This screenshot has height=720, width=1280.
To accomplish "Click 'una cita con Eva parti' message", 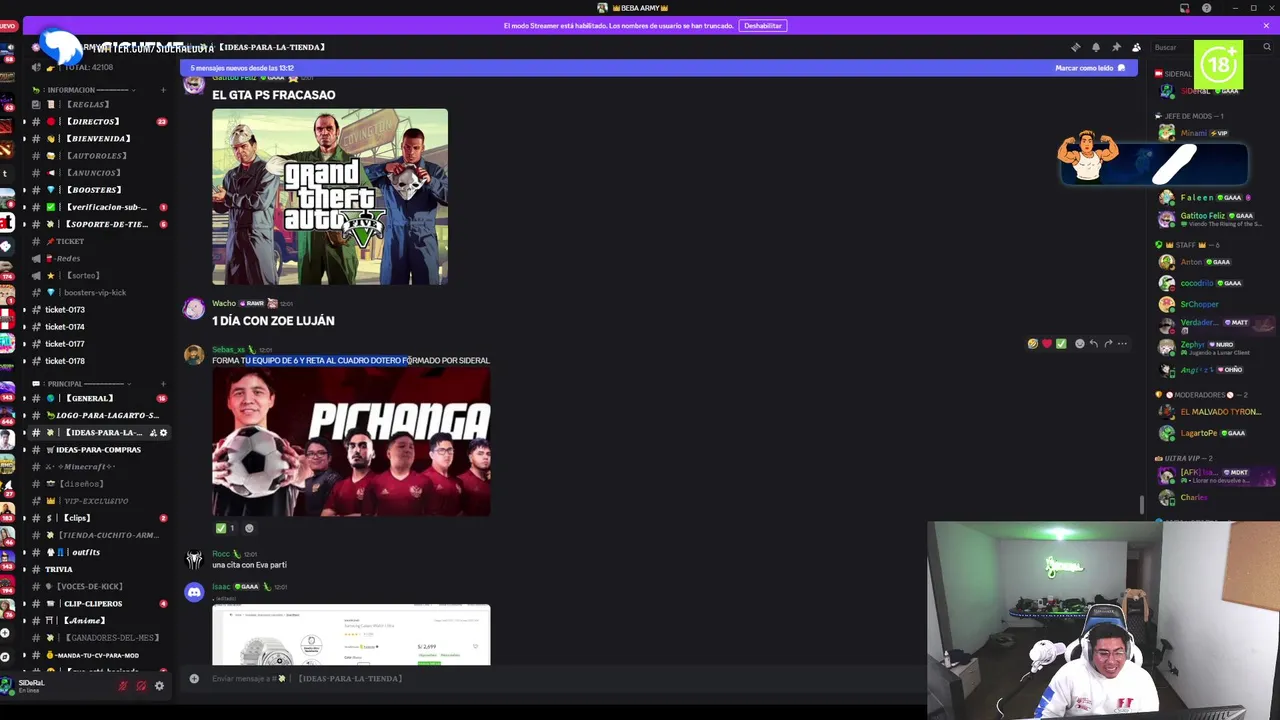I will (249, 565).
